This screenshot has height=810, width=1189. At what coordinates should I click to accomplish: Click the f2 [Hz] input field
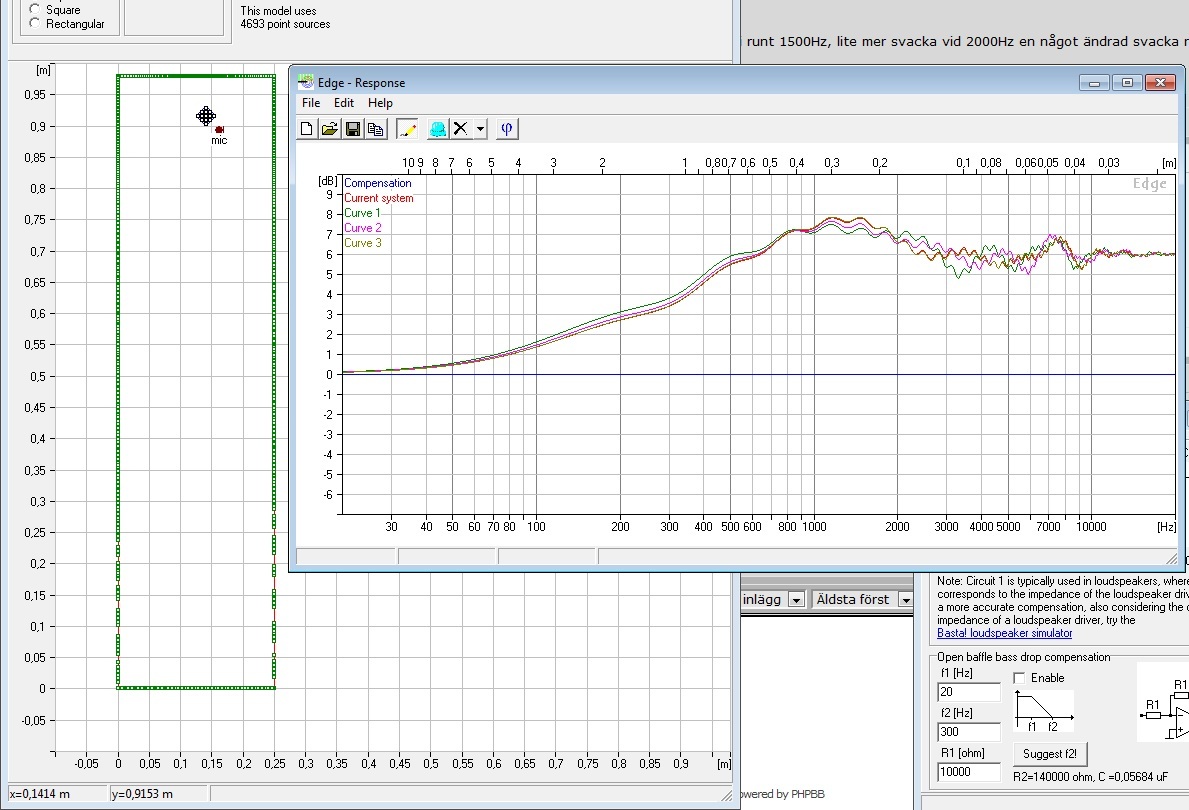pyautogui.click(x=968, y=732)
